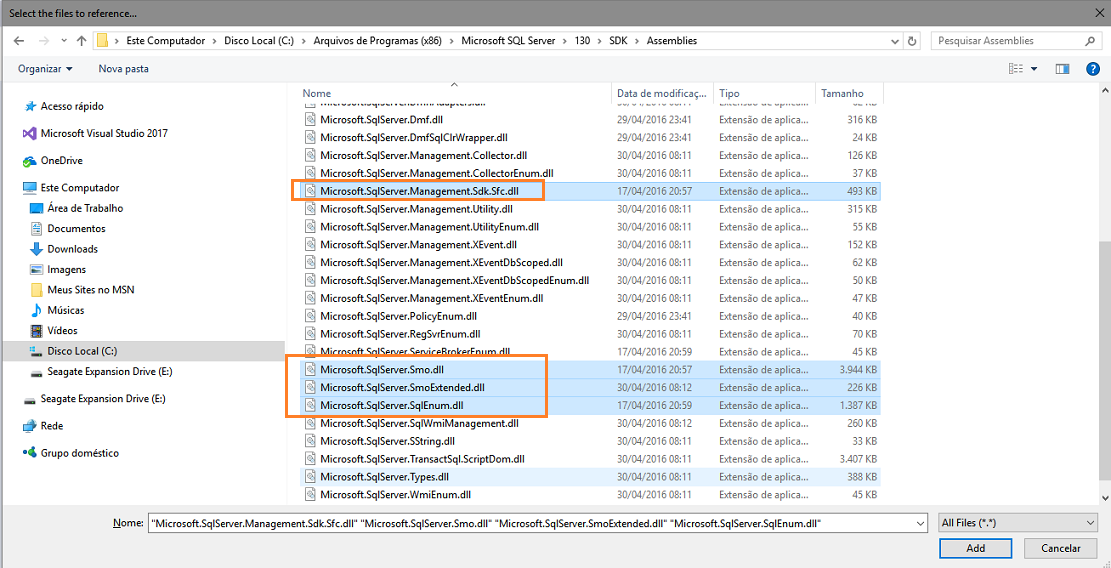Toggle the preview pane icon
Viewport: 1111px width, 568px height.
click(1061, 69)
